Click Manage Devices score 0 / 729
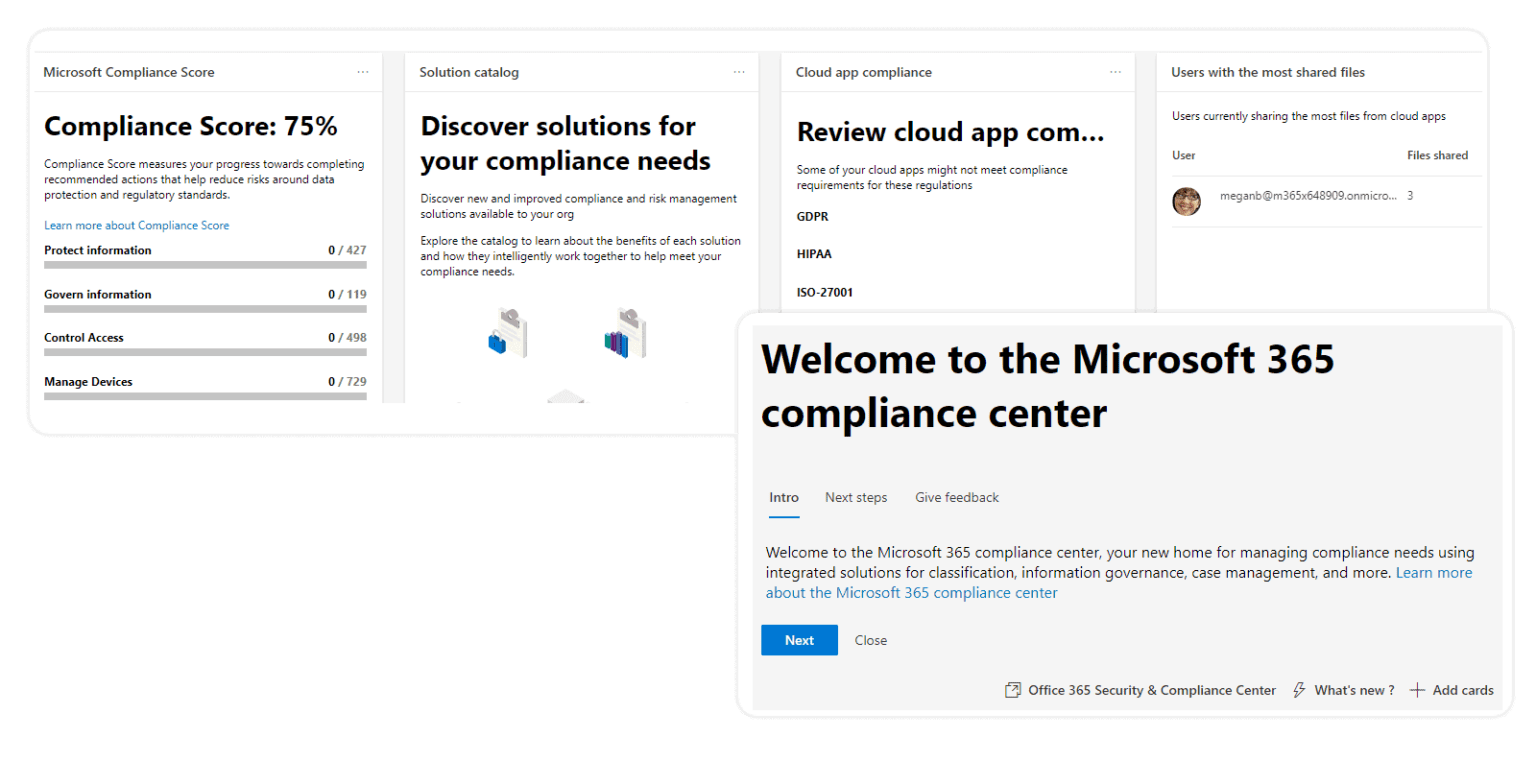1536x761 pixels. 347,381
